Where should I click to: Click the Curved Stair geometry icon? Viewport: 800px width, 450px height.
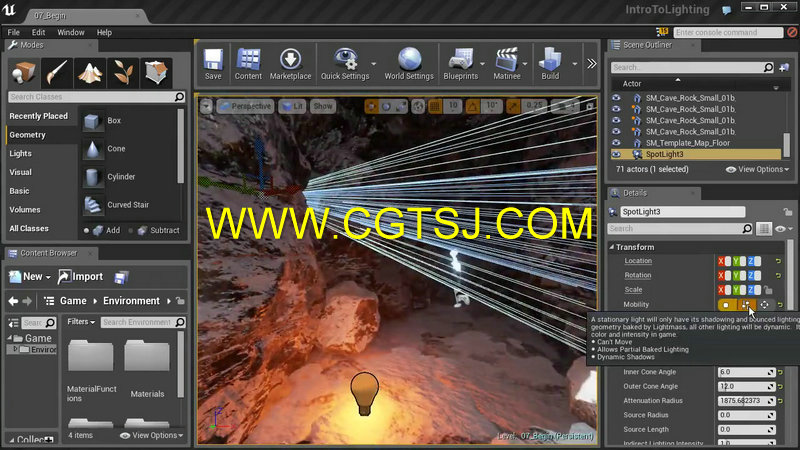click(x=92, y=205)
